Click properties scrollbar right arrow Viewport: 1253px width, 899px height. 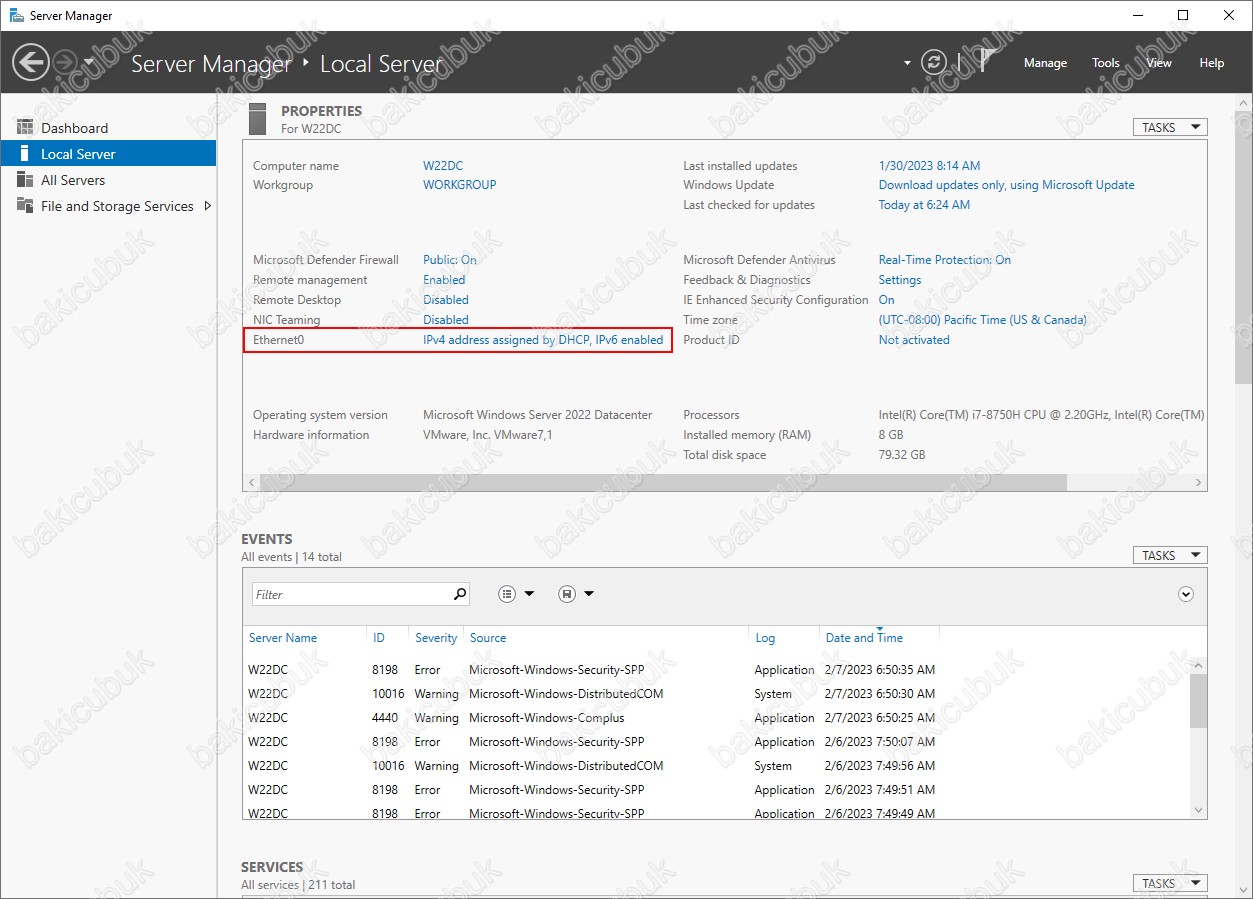pyautogui.click(x=1199, y=483)
